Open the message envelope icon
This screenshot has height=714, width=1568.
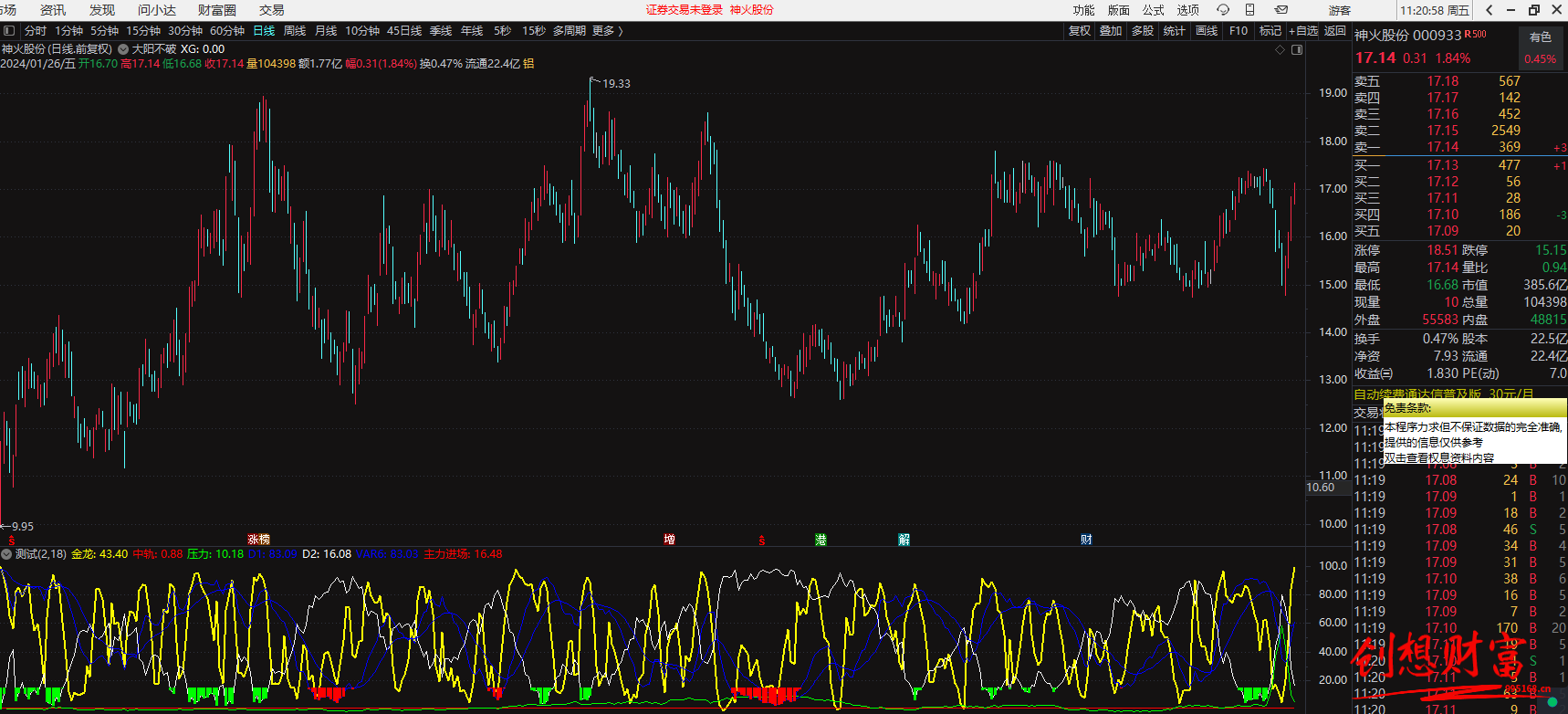point(1281,10)
